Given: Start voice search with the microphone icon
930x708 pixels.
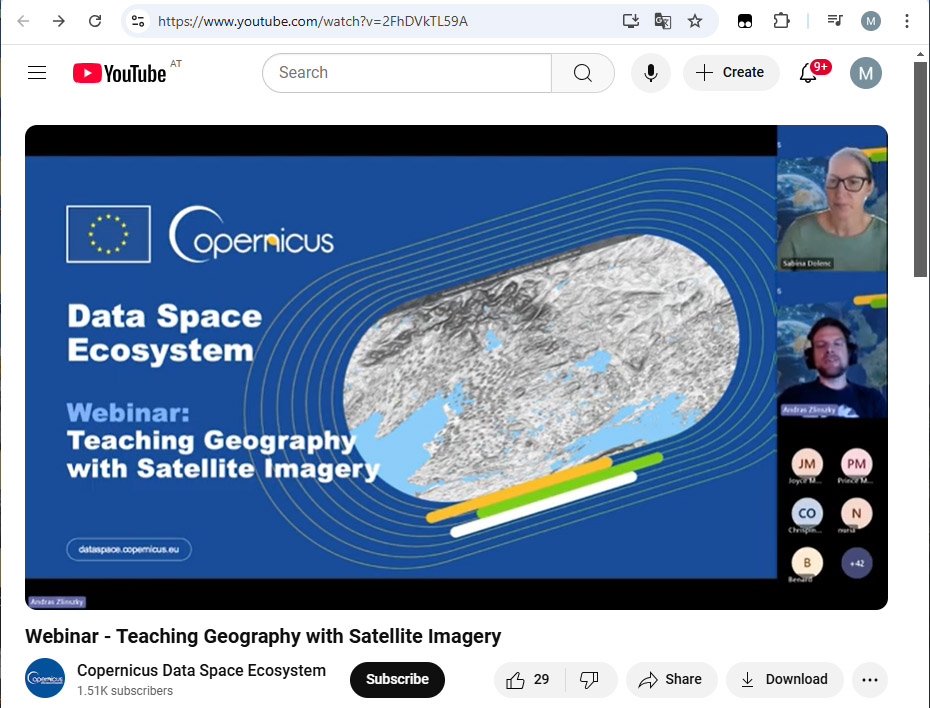Looking at the screenshot, I should pos(651,73).
